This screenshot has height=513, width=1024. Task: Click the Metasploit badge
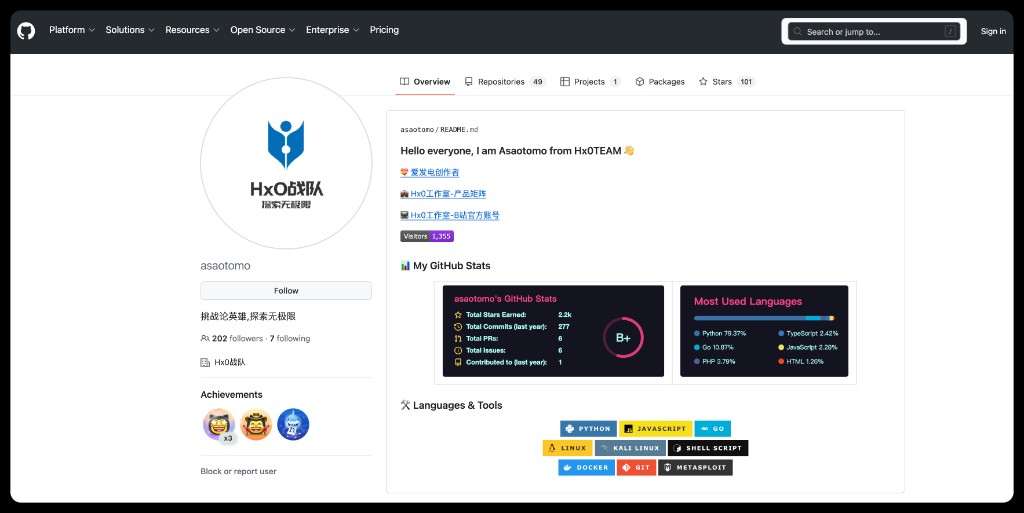point(696,467)
